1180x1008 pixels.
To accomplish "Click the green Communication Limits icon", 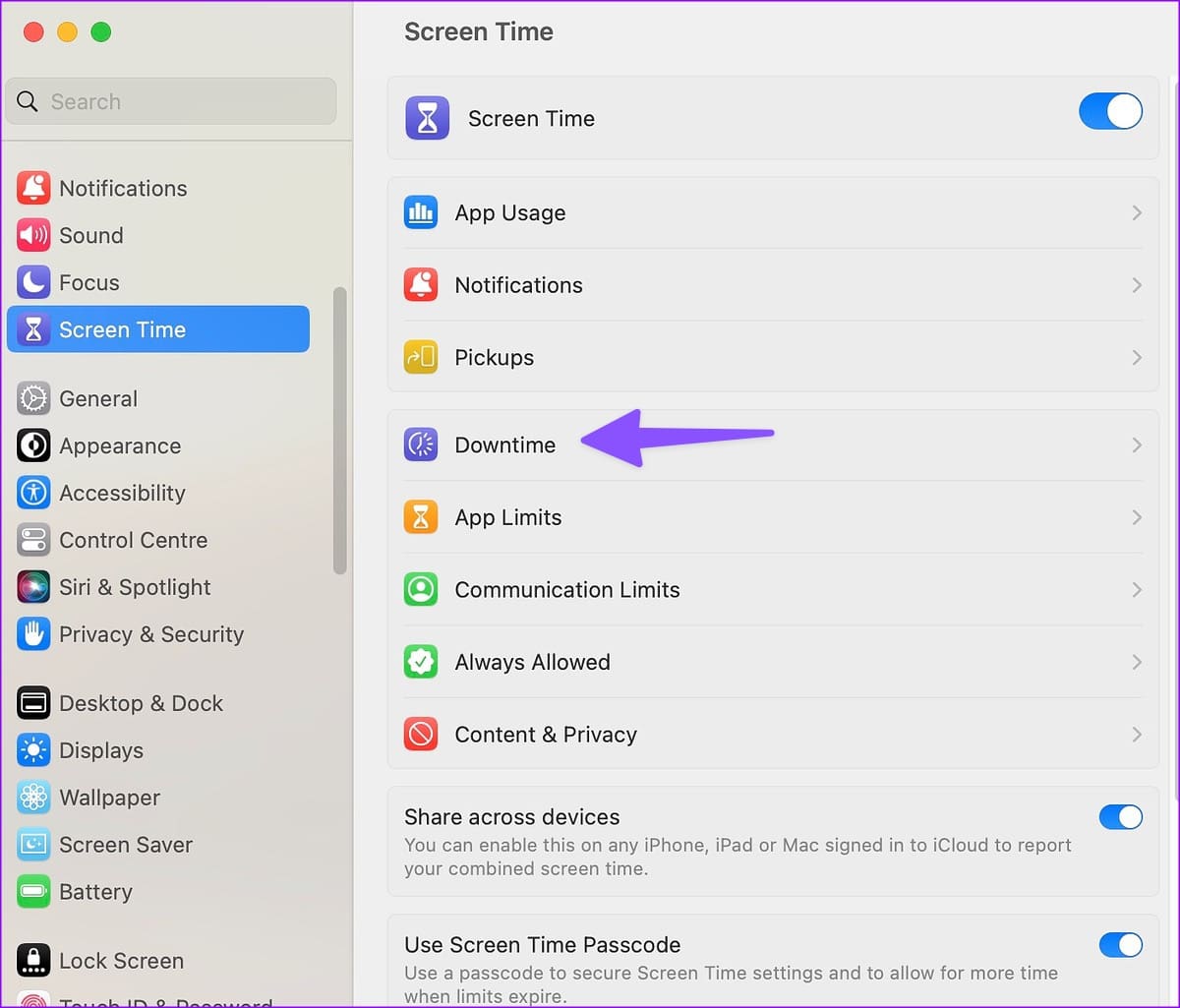I will point(421,590).
